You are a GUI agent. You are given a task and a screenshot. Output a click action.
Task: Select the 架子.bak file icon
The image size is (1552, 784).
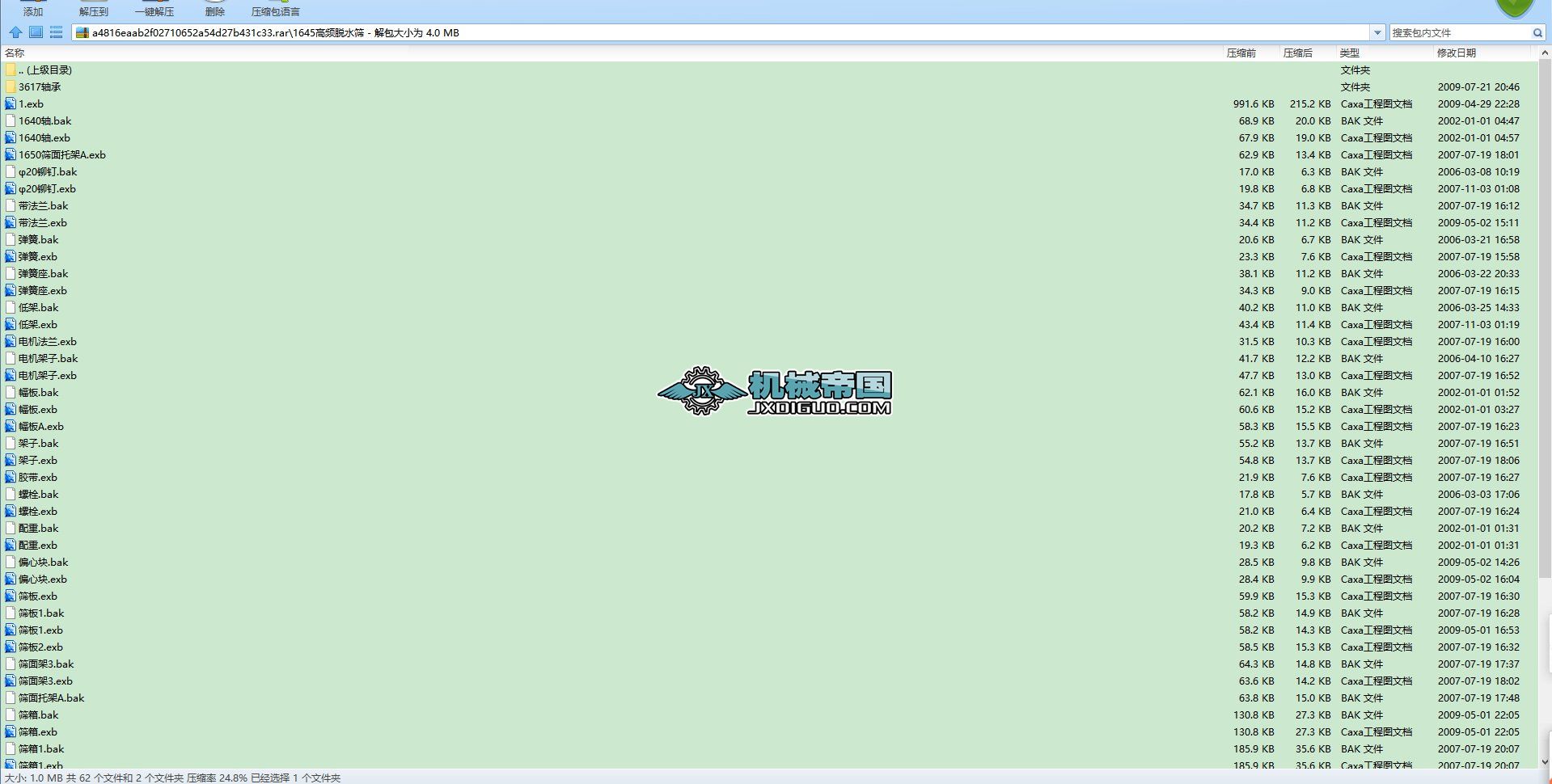11,443
